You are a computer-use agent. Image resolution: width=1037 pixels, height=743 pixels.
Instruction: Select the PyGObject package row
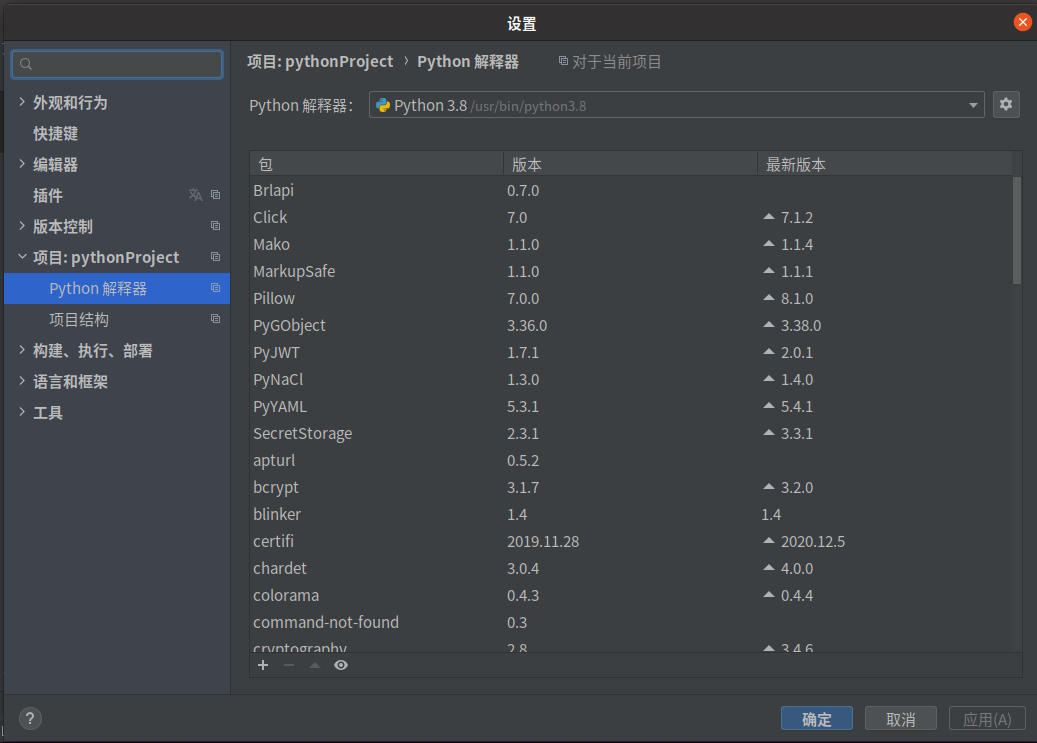click(631, 326)
